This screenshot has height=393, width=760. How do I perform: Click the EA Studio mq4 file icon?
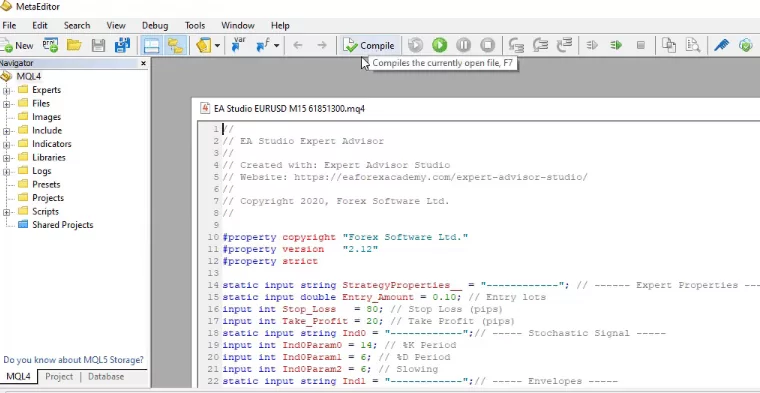(x=205, y=109)
